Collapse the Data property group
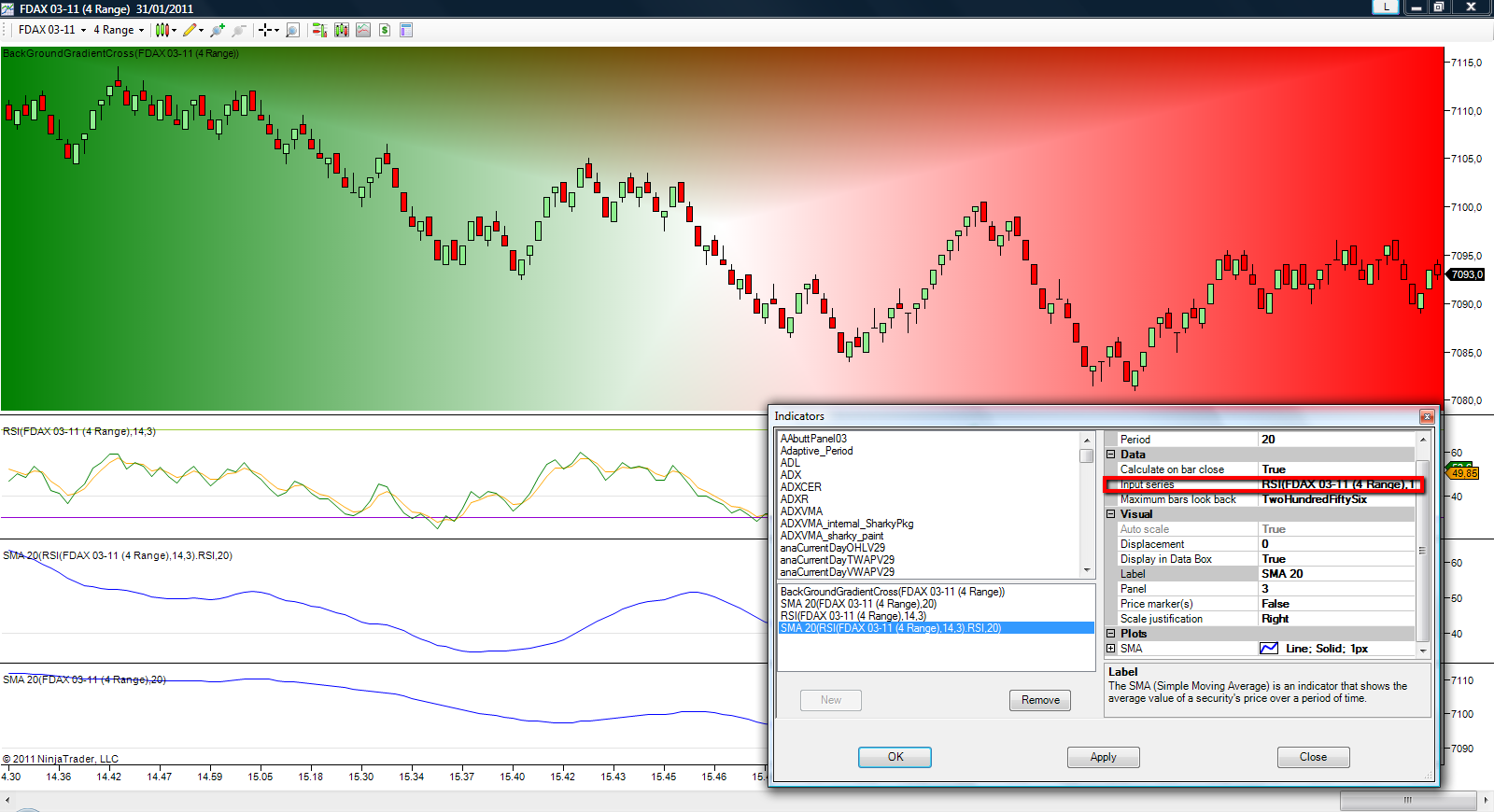The height and width of the screenshot is (812, 1494). pyautogui.click(x=1111, y=455)
